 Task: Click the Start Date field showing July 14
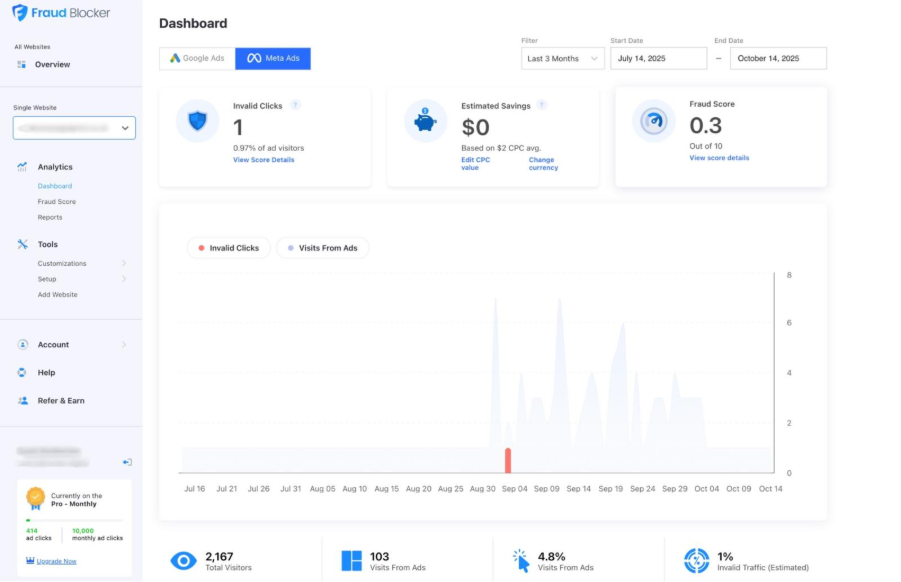(x=658, y=58)
